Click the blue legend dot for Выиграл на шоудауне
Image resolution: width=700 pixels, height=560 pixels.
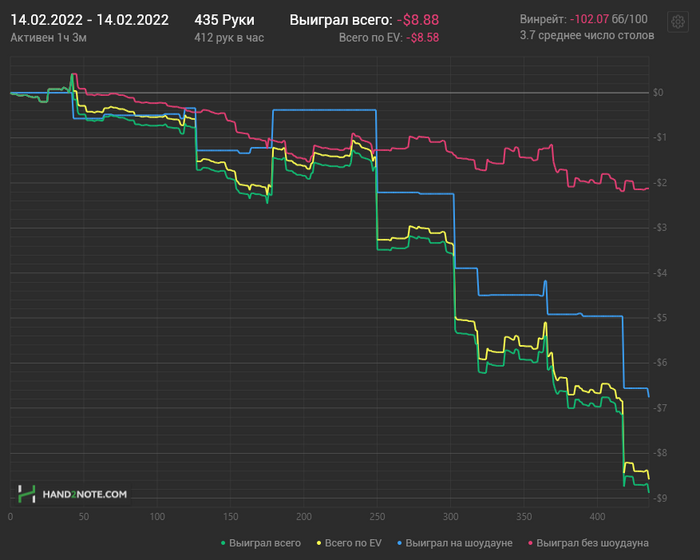pyautogui.click(x=400, y=543)
